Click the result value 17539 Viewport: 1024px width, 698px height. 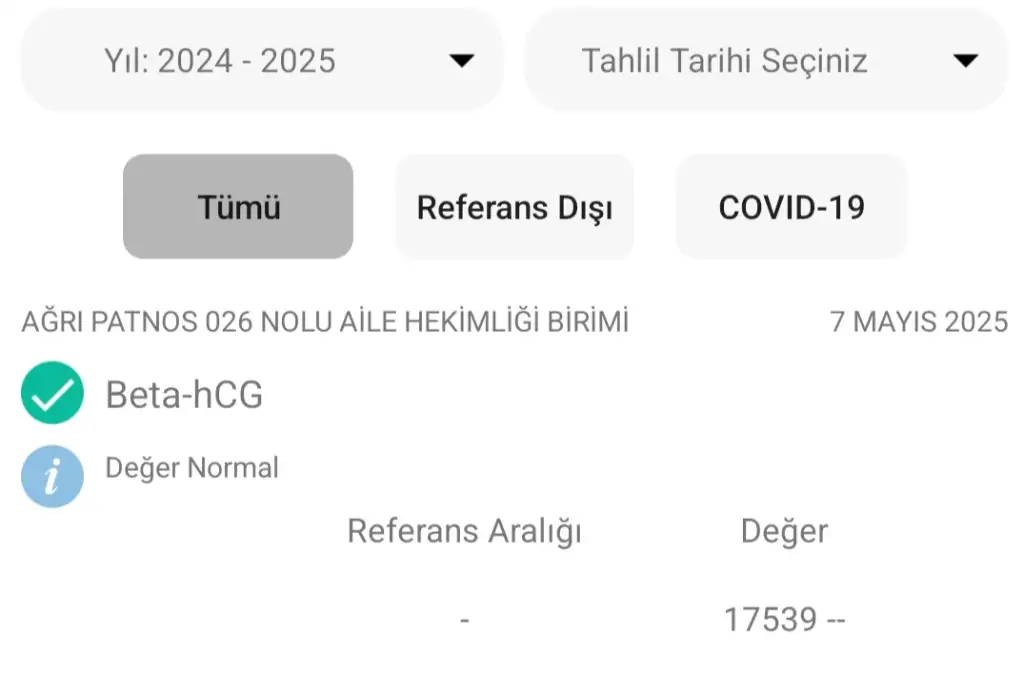pyautogui.click(x=770, y=620)
